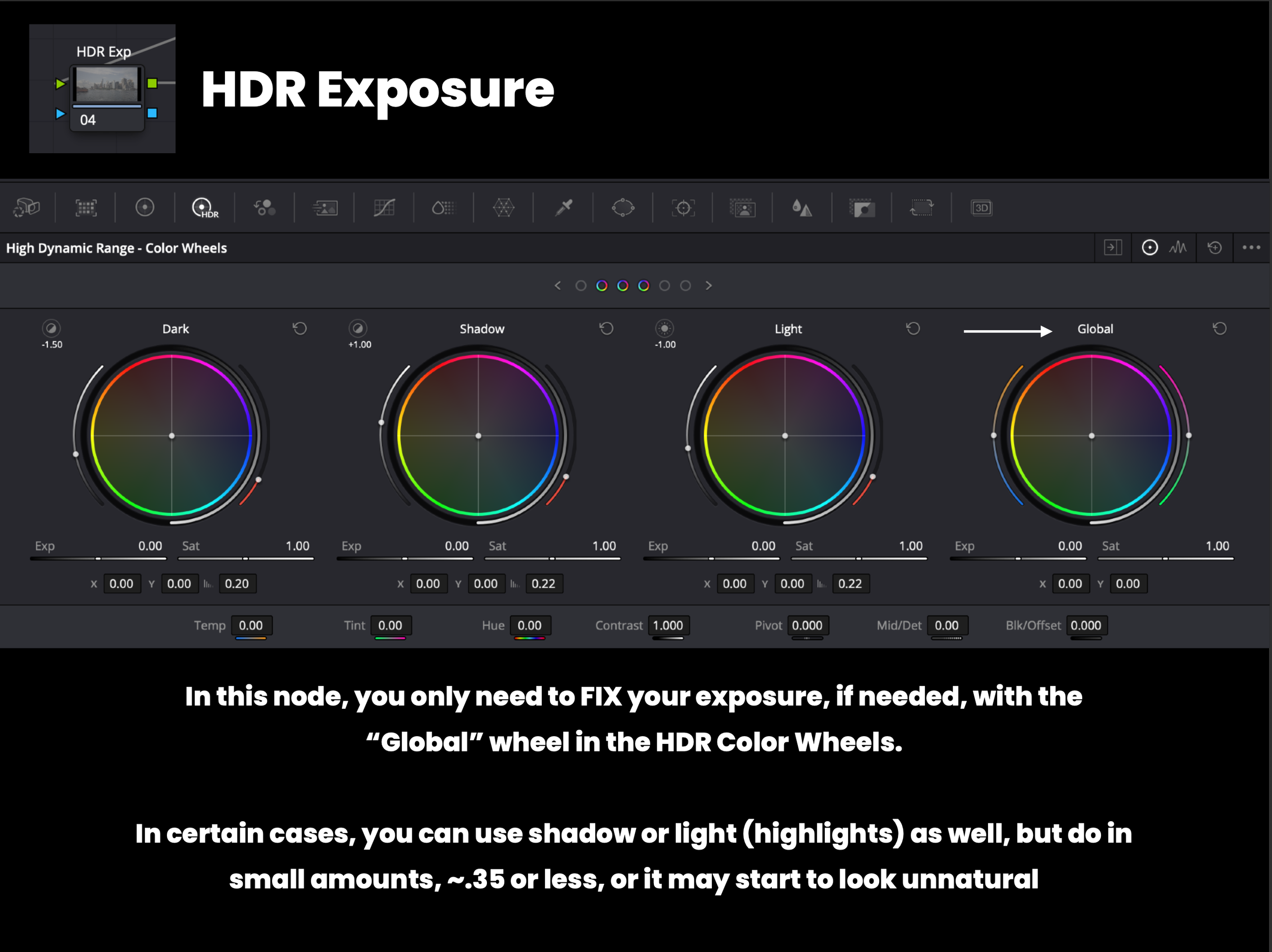Reset the Global wheel
The width and height of the screenshot is (1272, 952).
click(x=1220, y=329)
